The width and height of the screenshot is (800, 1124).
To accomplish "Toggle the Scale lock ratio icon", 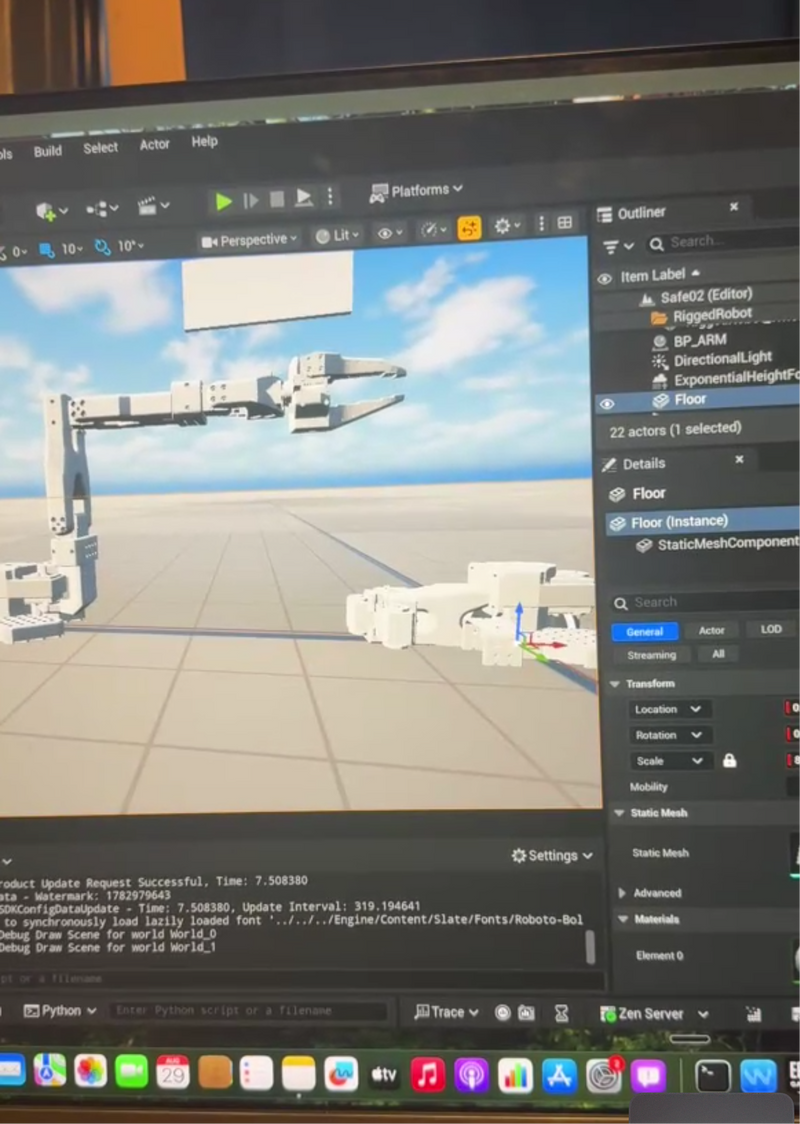I will [729, 761].
